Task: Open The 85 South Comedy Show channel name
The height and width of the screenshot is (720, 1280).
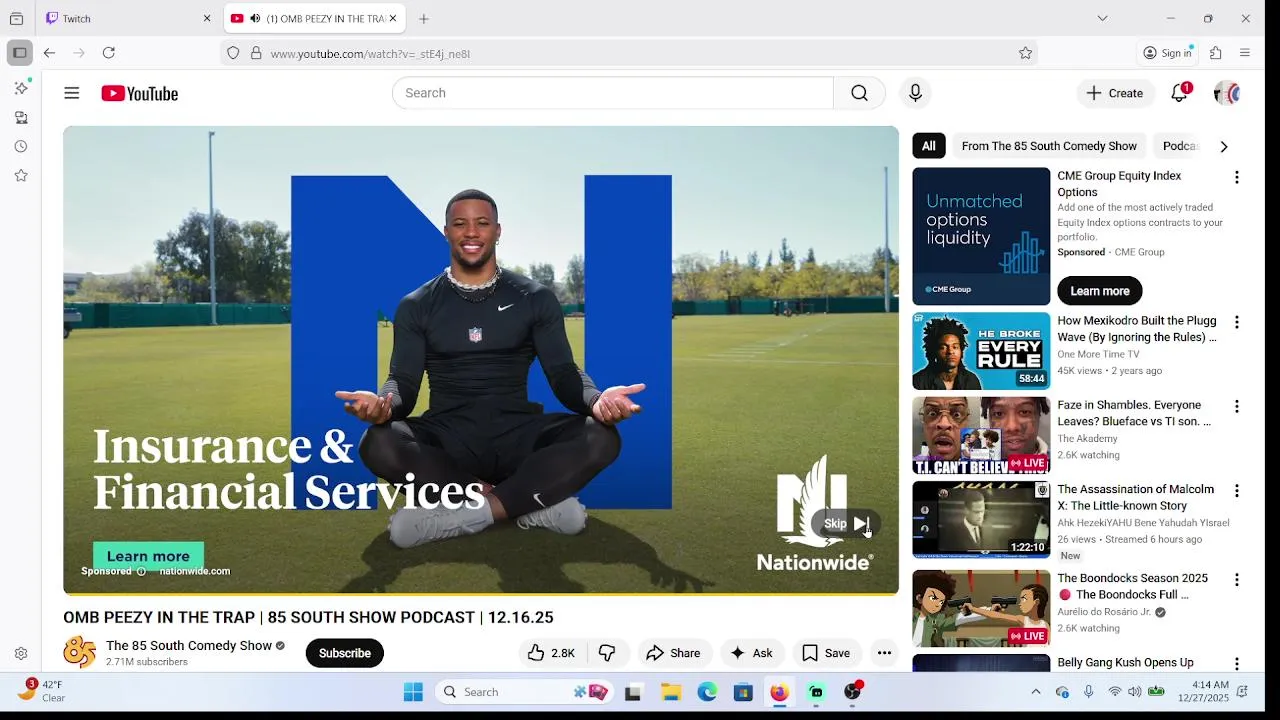Action: click(189, 646)
